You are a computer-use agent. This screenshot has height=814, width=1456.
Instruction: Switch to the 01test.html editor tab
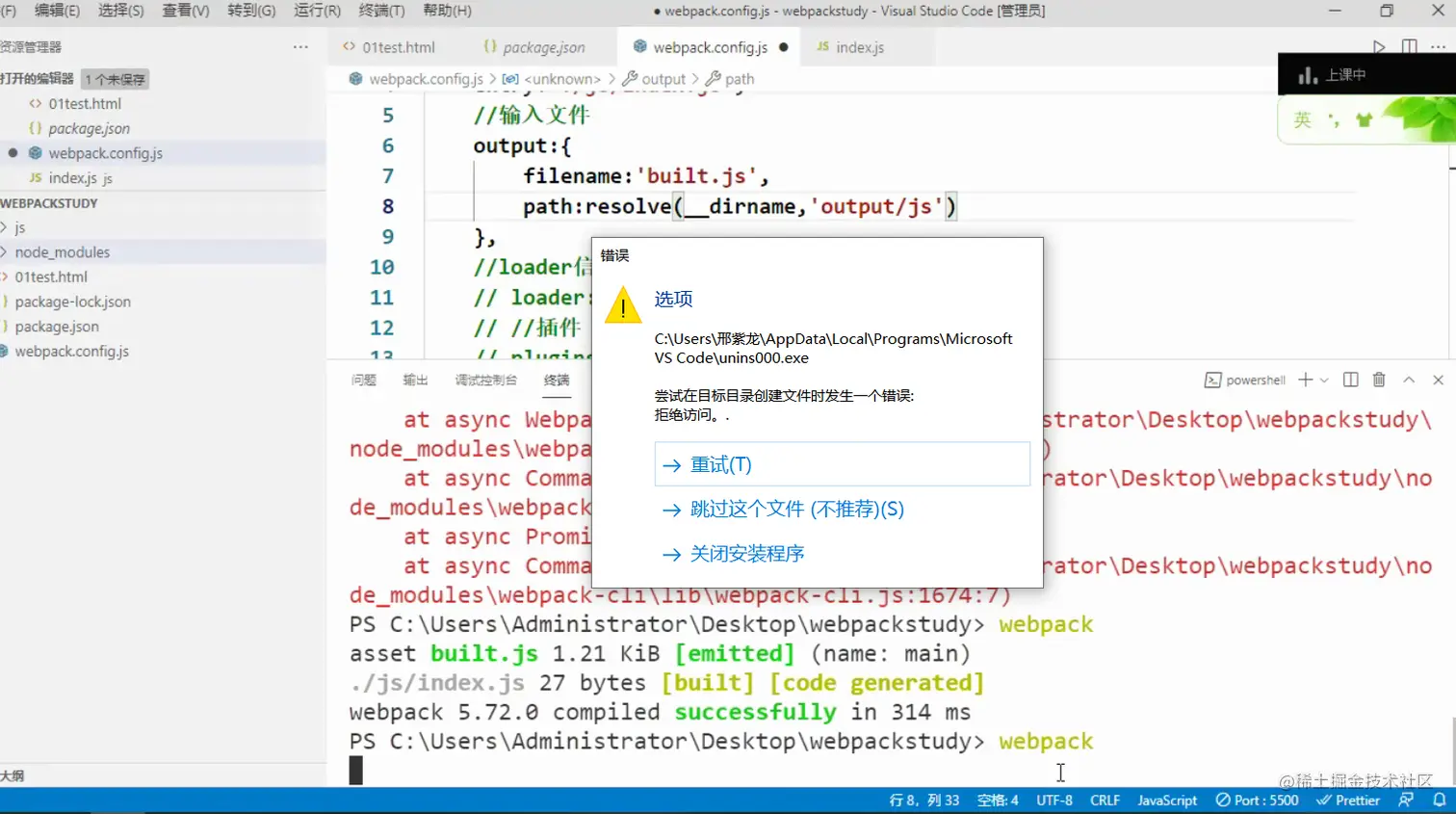click(397, 47)
